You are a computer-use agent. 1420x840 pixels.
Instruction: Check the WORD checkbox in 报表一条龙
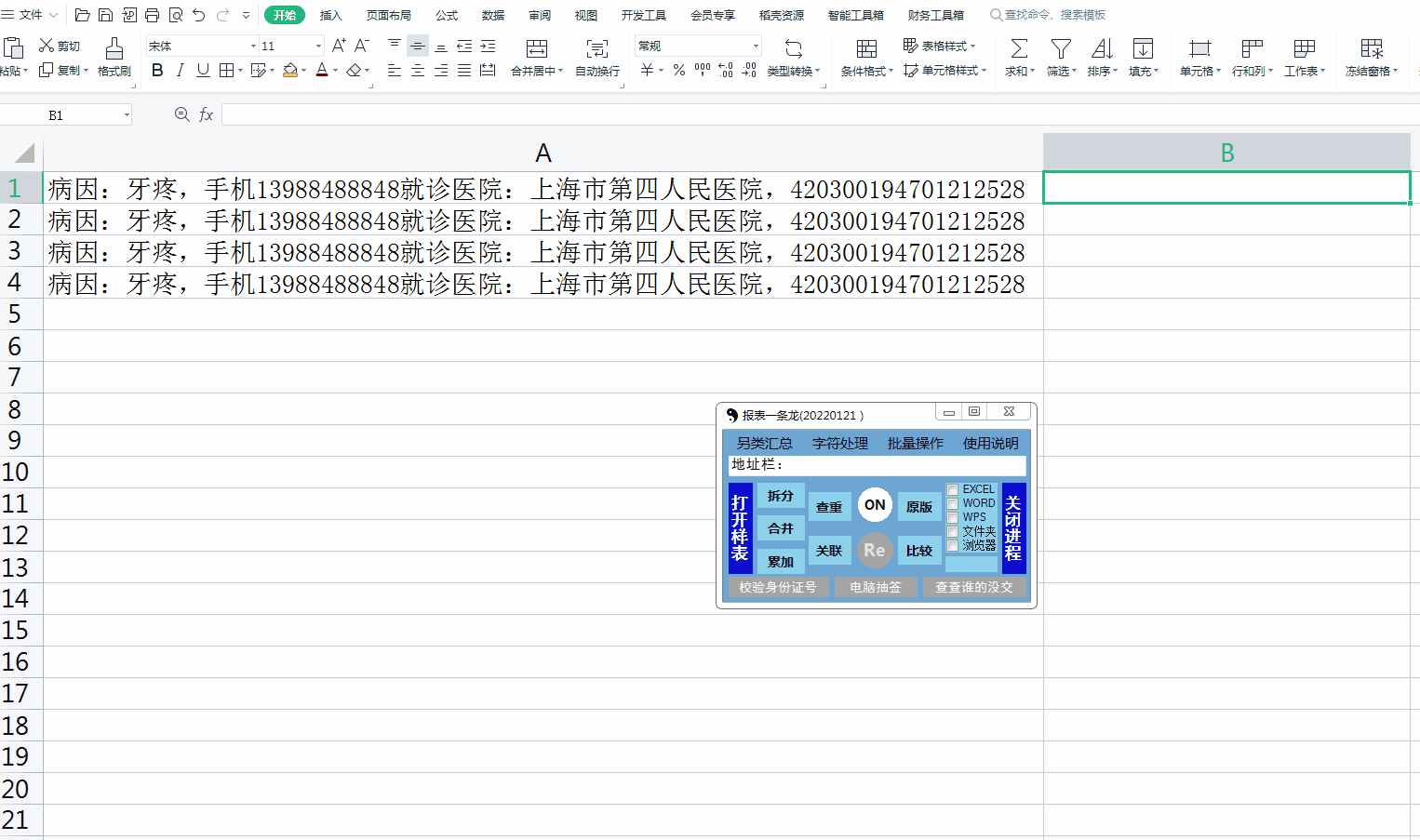pos(953,503)
